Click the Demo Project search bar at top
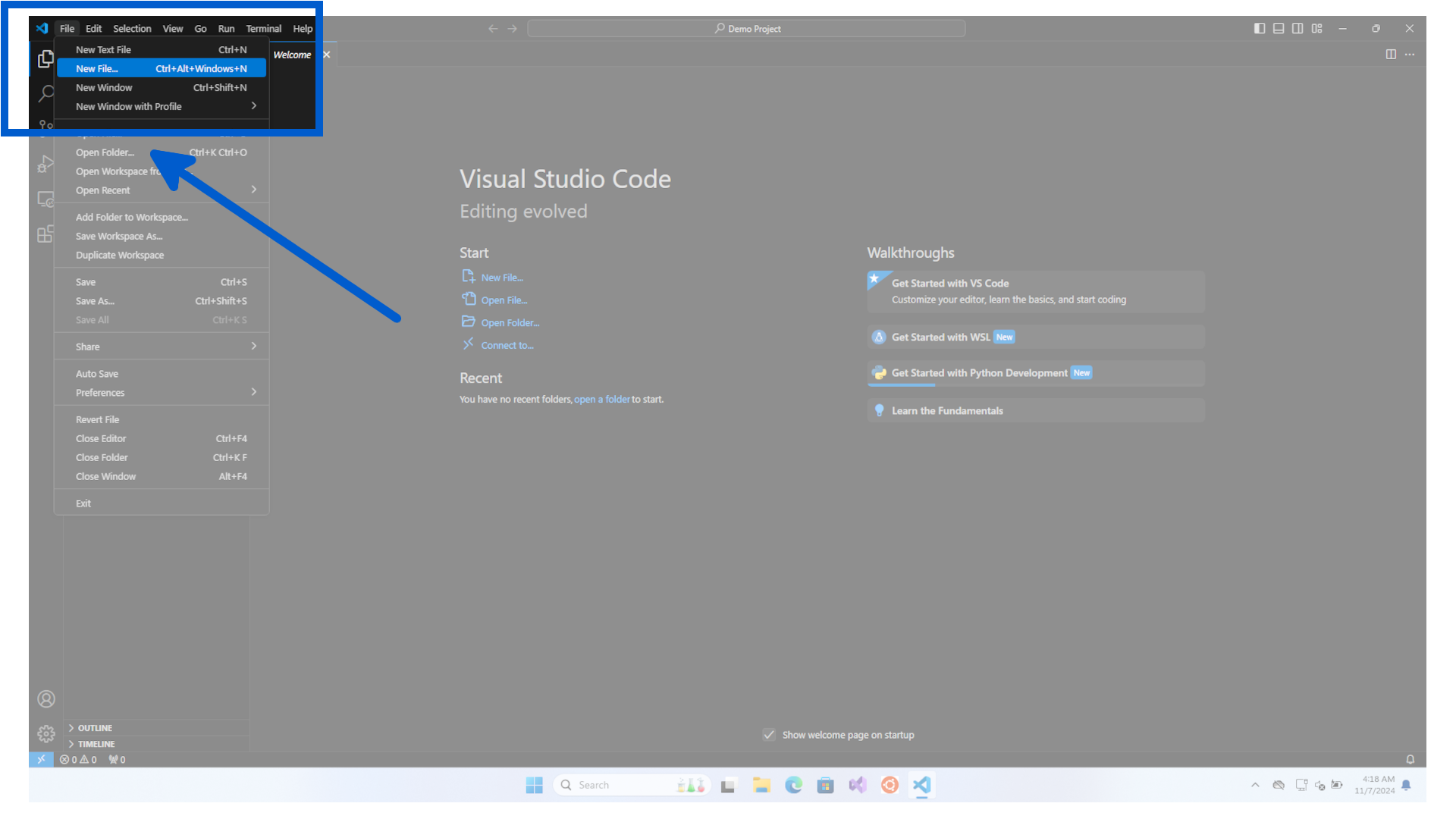The width and height of the screenshot is (1456, 819). 745,28
